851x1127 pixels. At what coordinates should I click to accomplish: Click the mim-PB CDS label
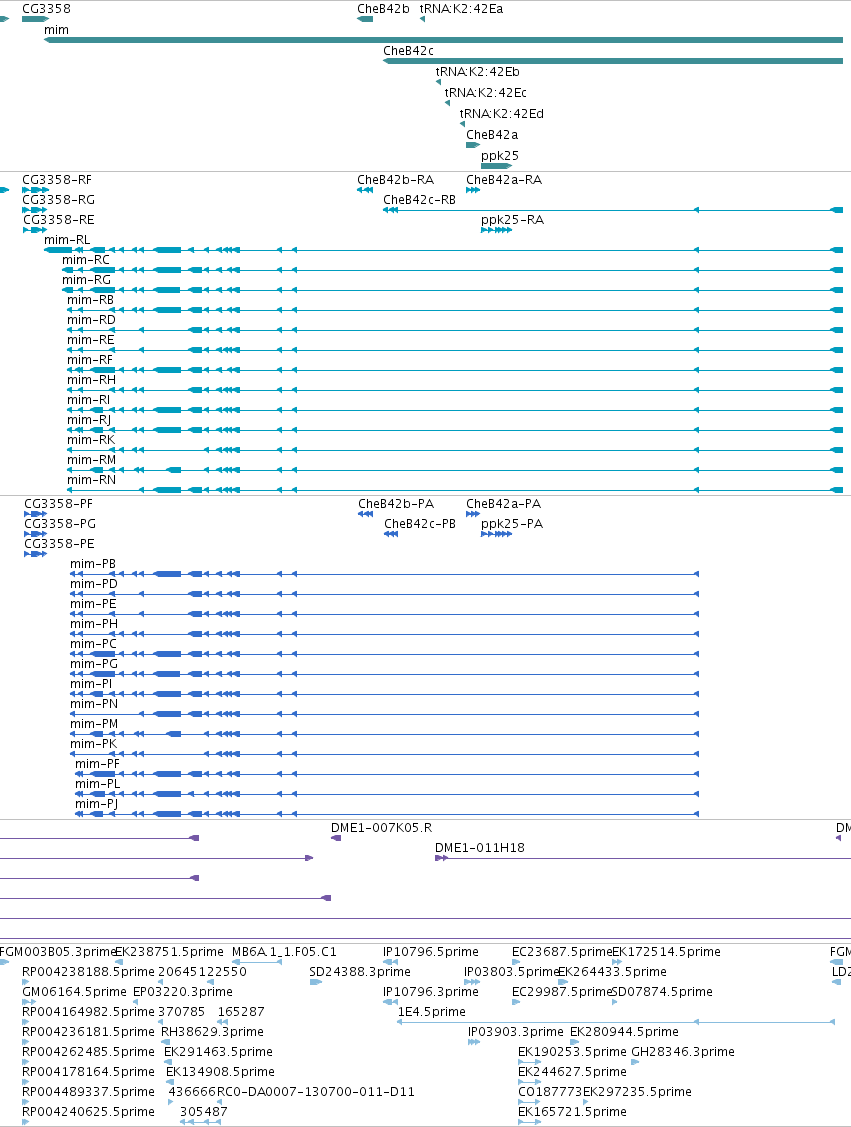(93, 564)
